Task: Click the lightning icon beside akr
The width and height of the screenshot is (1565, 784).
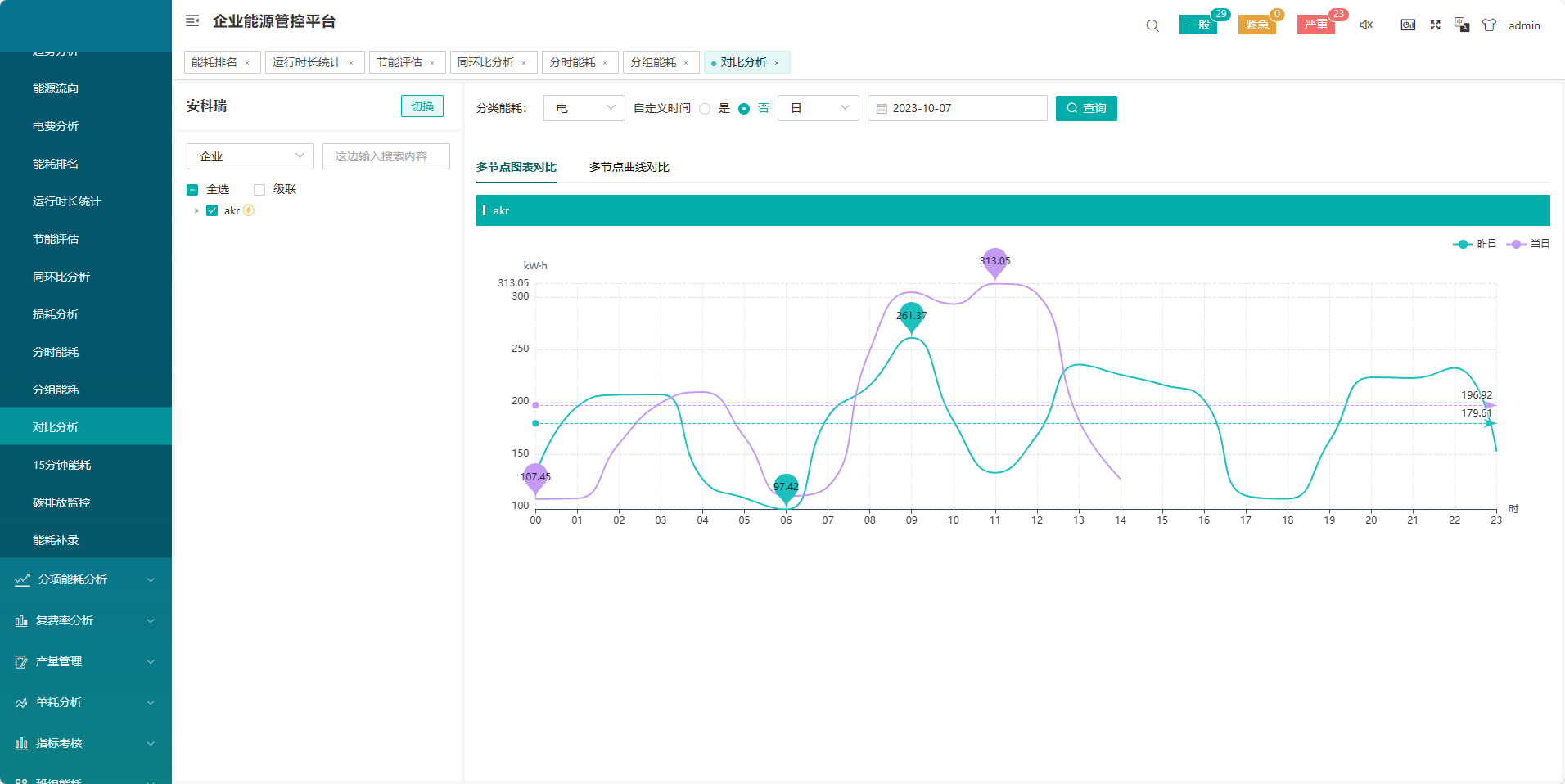Action: point(249,210)
